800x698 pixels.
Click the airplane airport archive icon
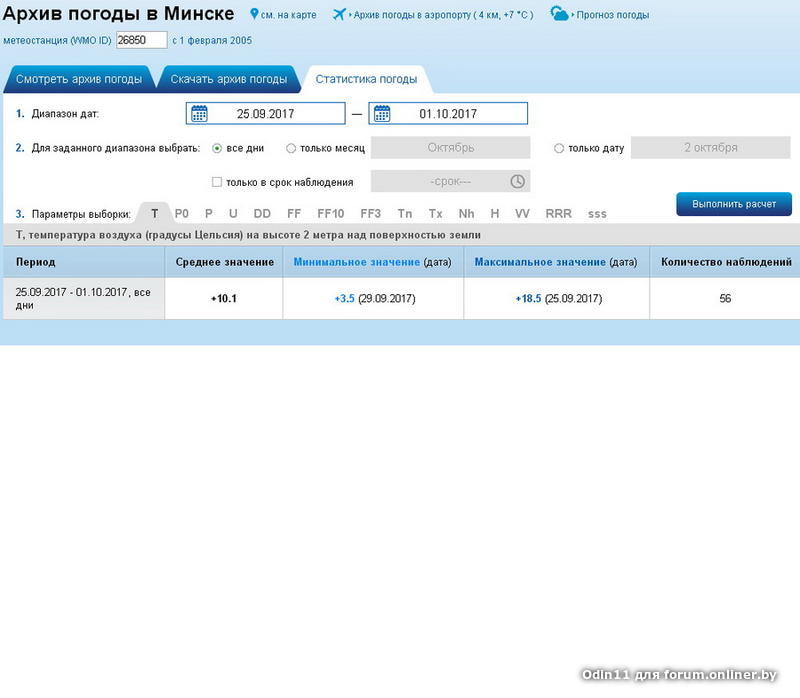click(340, 14)
